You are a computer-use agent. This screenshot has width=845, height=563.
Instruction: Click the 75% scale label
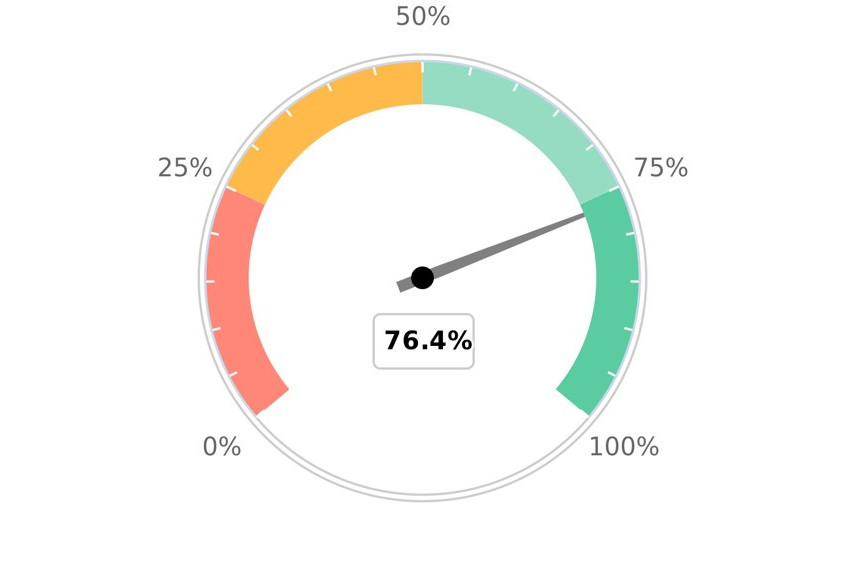pyautogui.click(x=661, y=168)
